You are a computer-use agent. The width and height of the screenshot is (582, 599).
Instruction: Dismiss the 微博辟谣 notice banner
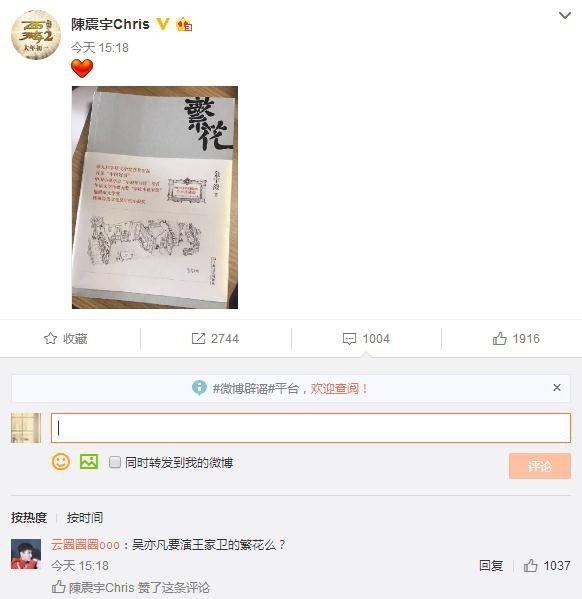coord(557,388)
